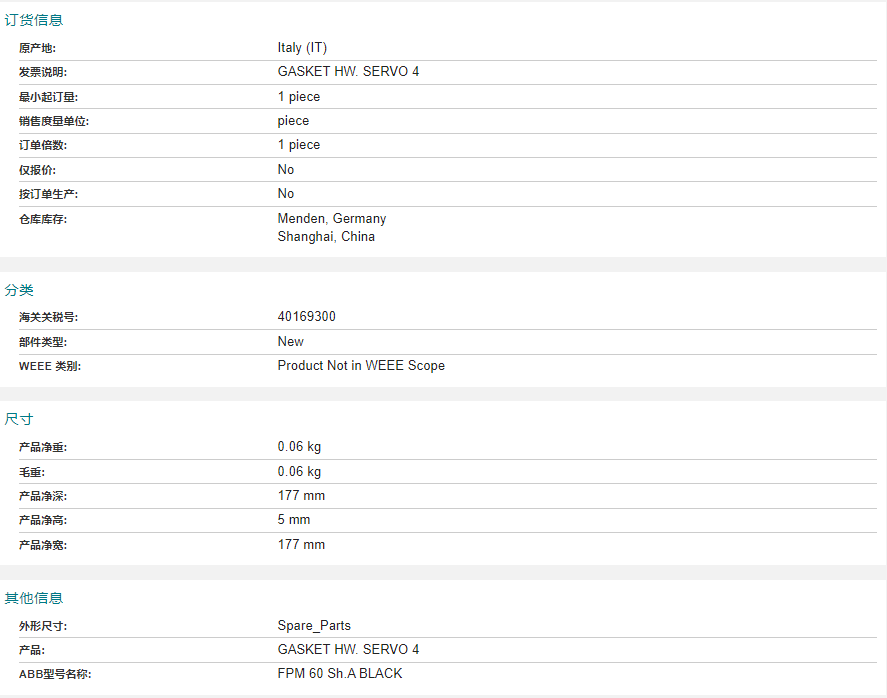
Task: Click the ABB型号名称 label
Action: [x=55, y=674]
